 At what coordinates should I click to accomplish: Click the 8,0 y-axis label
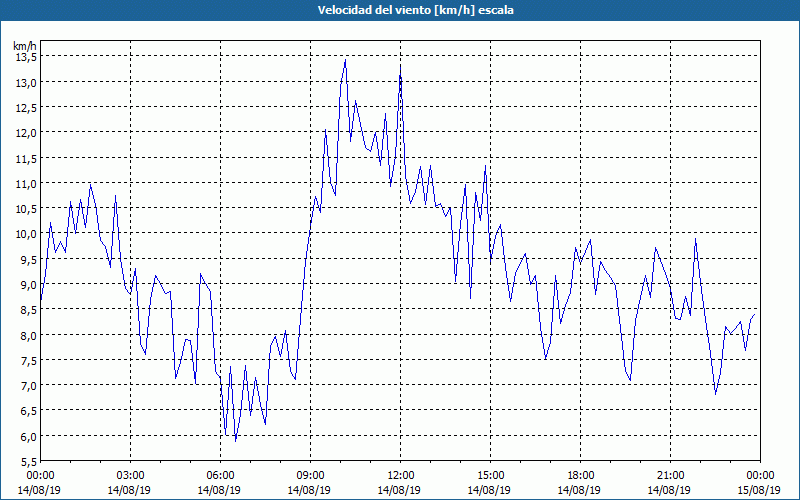coord(28,335)
